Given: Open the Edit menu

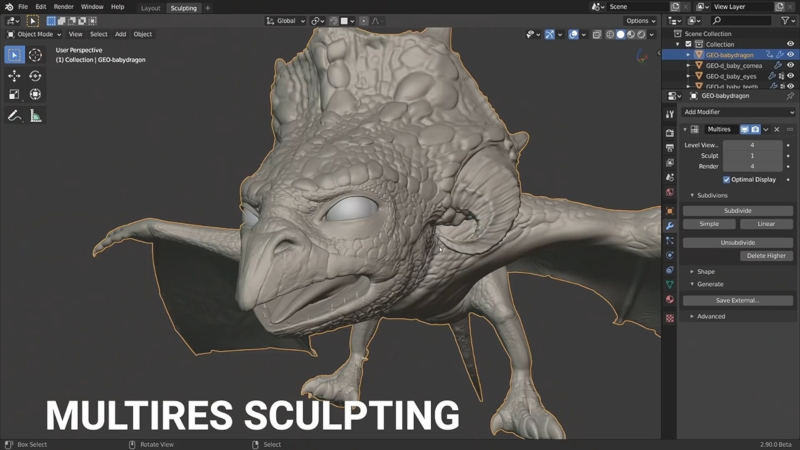Looking at the screenshot, I should point(41,7).
